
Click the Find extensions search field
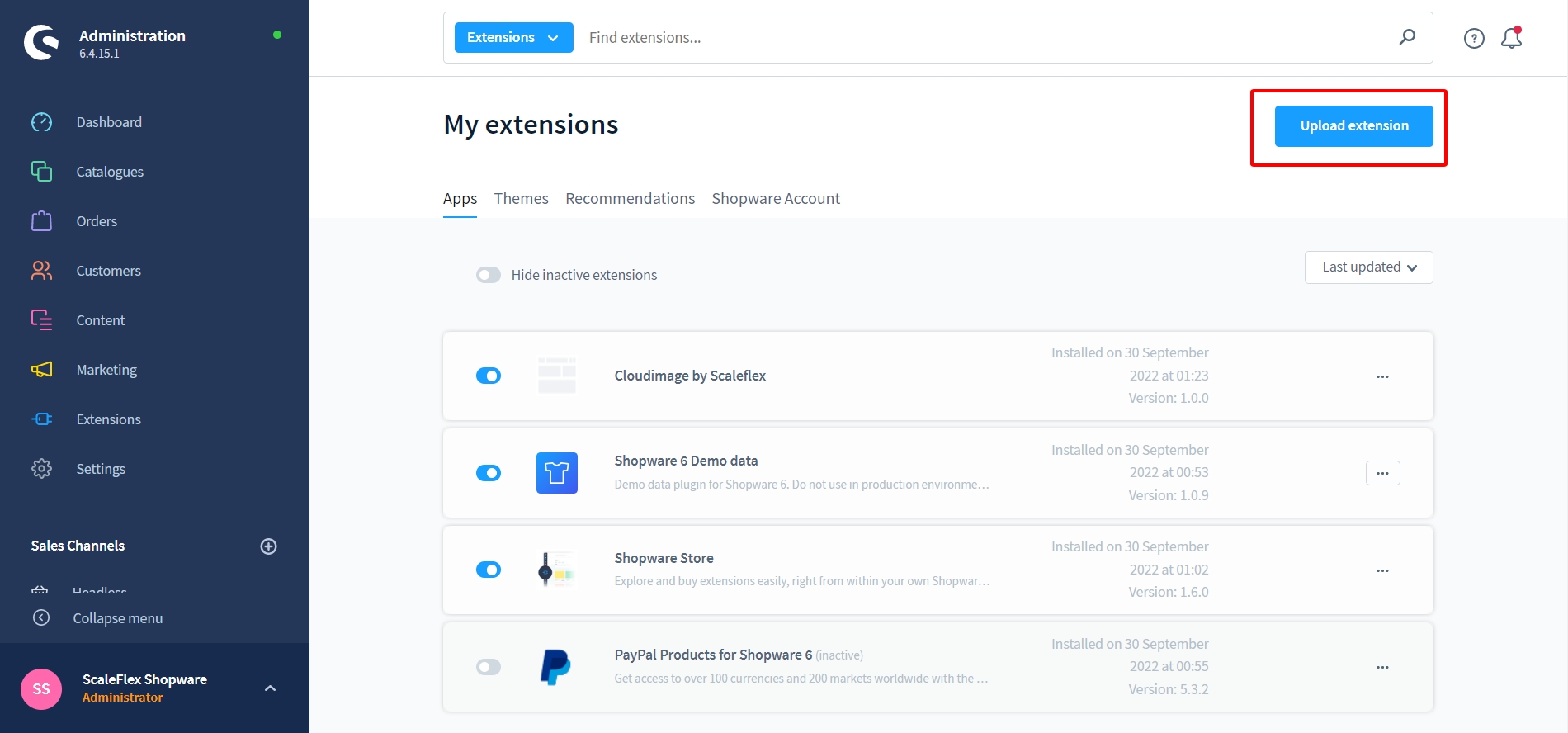pos(982,38)
